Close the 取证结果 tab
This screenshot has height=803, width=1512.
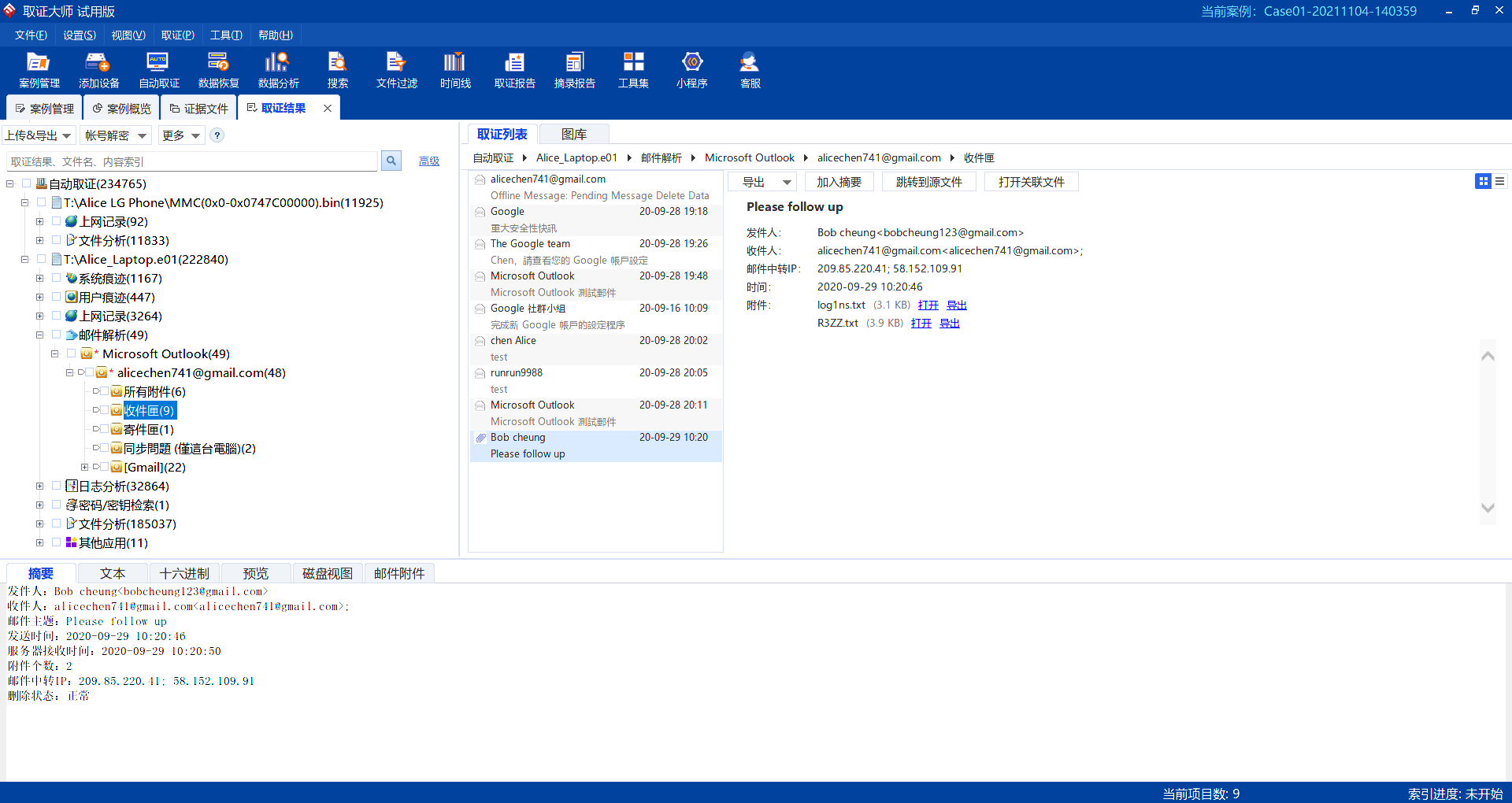(328, 108)
